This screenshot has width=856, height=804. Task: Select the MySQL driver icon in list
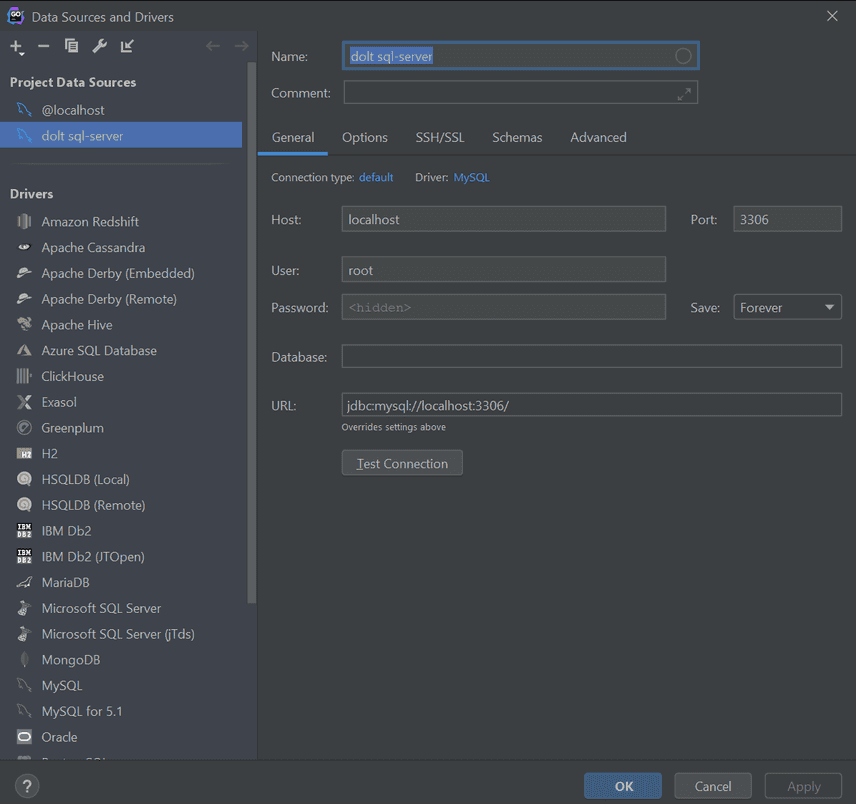point(24,685)
